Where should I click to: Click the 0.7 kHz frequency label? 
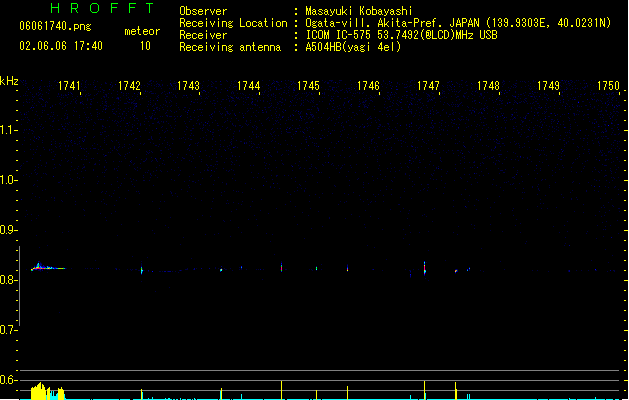7,330
